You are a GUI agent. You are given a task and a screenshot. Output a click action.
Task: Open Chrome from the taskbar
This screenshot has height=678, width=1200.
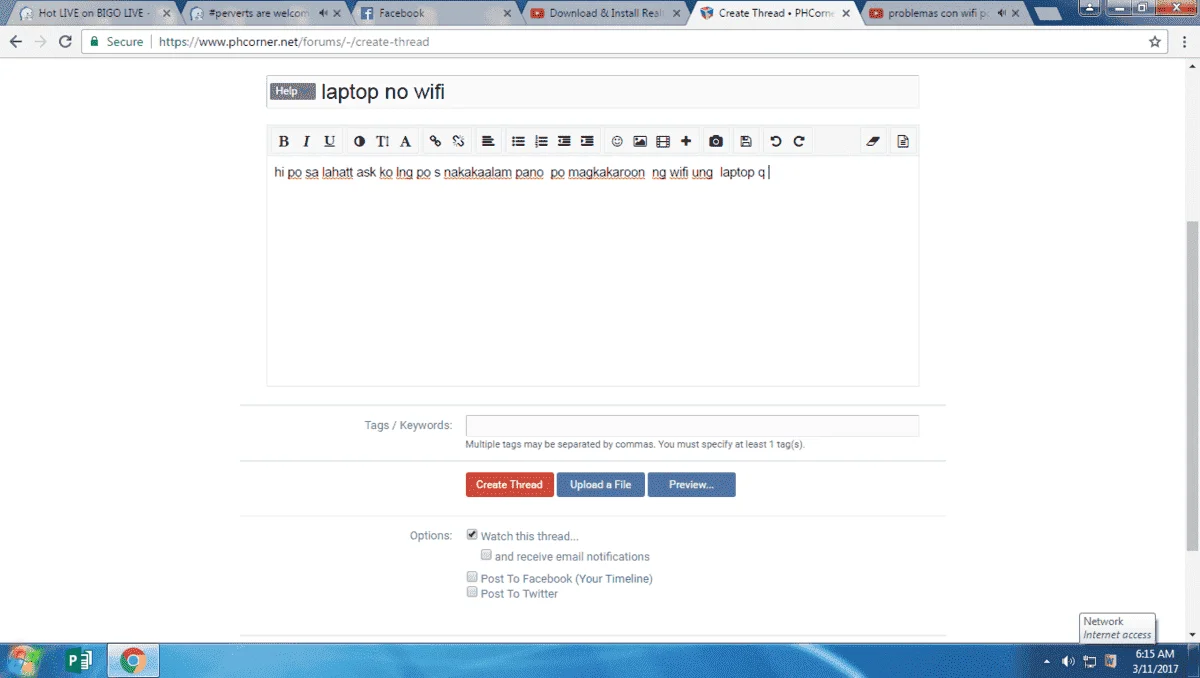[x=133, y=660]
